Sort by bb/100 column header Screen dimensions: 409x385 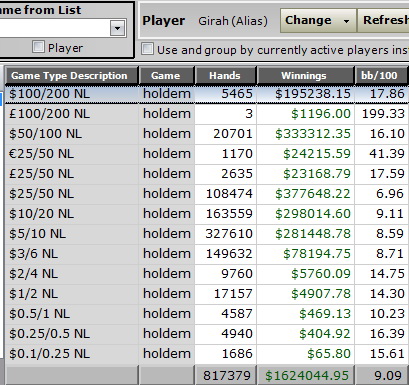pyautogui.click(x=381, y=76)
